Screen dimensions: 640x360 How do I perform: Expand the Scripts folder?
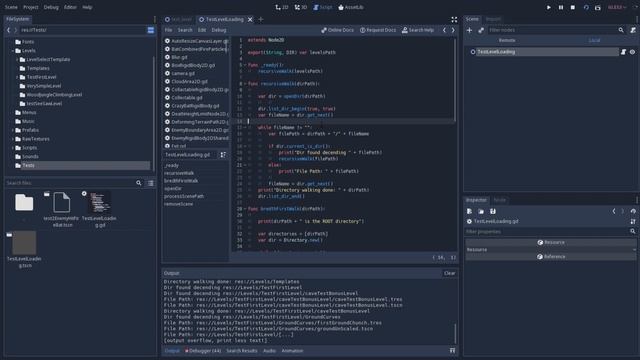tap(13, 148)
